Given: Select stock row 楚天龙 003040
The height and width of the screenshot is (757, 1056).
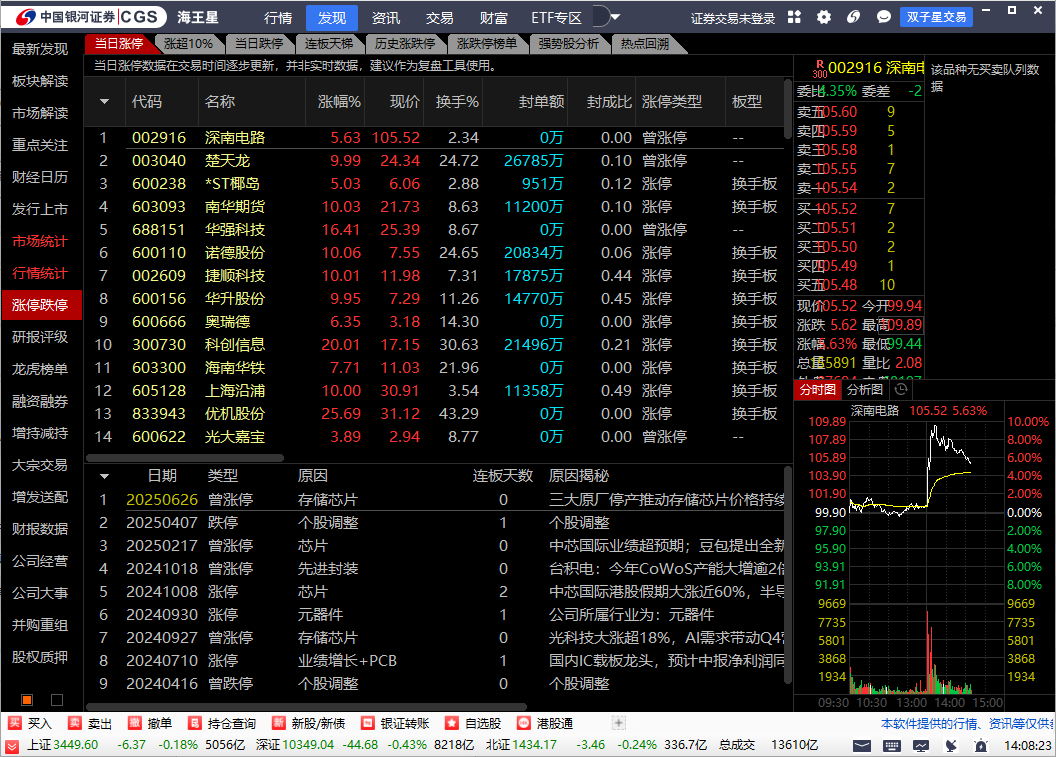Looking at the screenshot, I should tap(433, 161).
